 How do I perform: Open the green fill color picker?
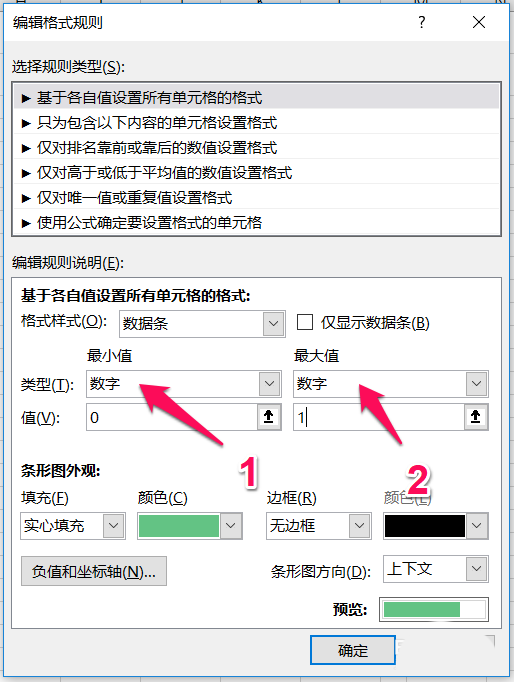[x=190, y=525]
